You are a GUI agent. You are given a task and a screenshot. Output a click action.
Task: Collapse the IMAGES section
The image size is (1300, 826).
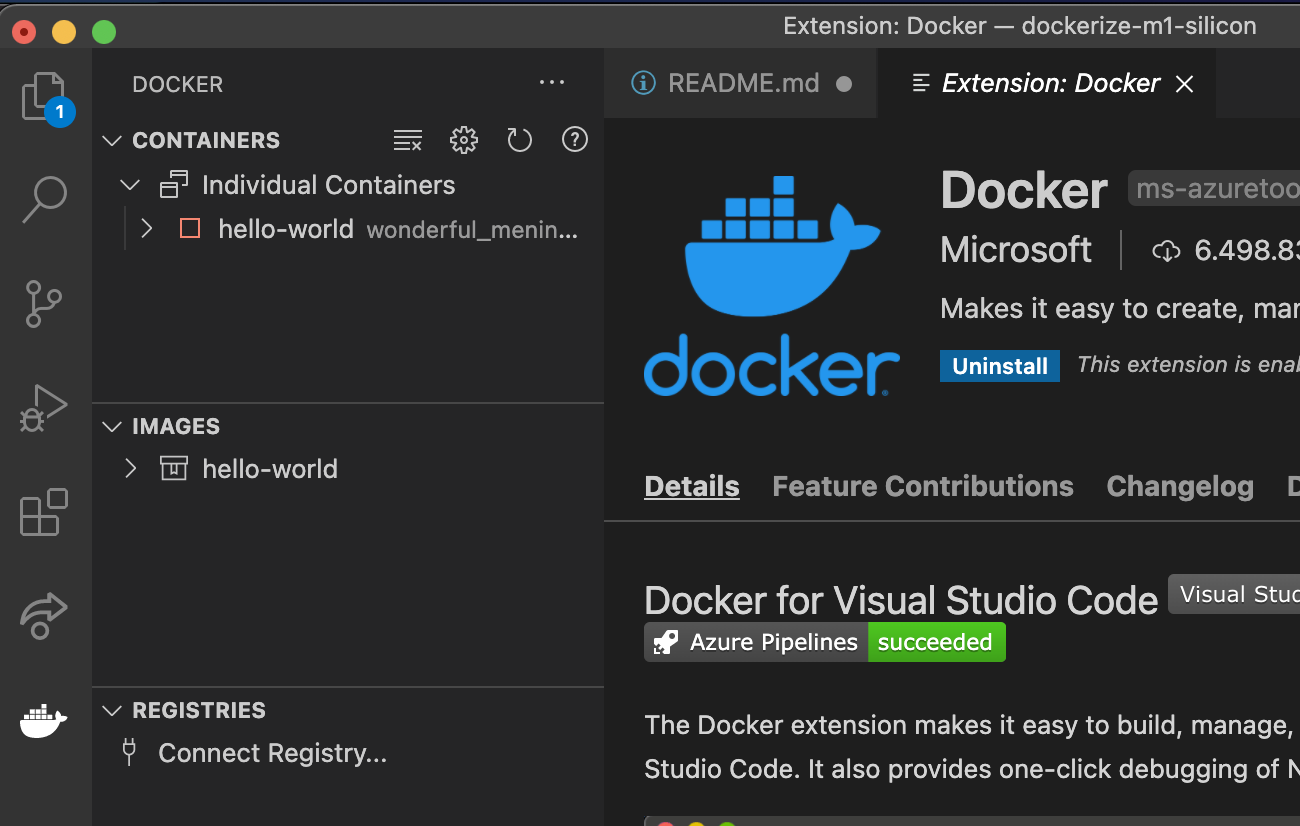112,427
